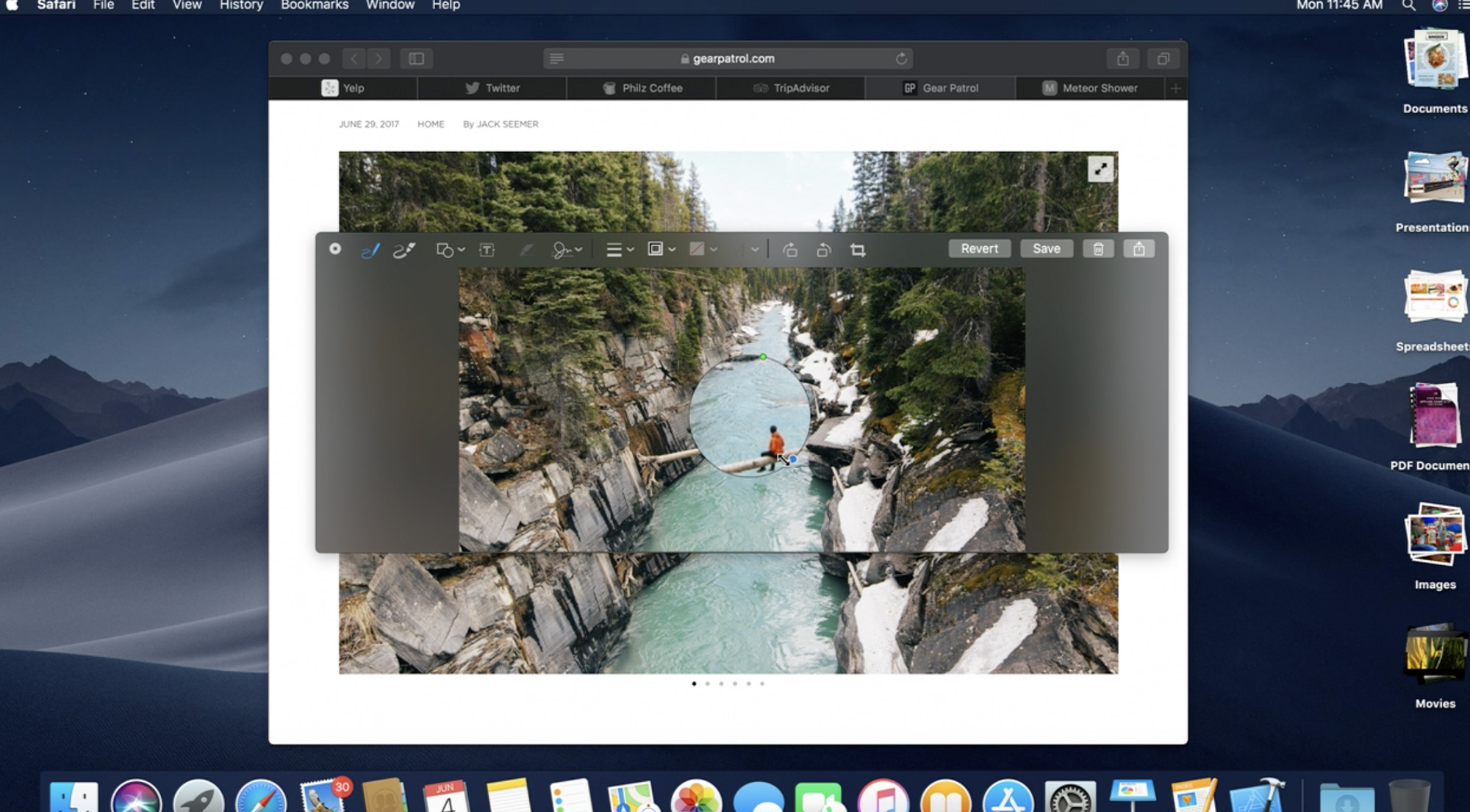
Task: Select the Draw tool in markup toolbar
Action: (404, 250)
